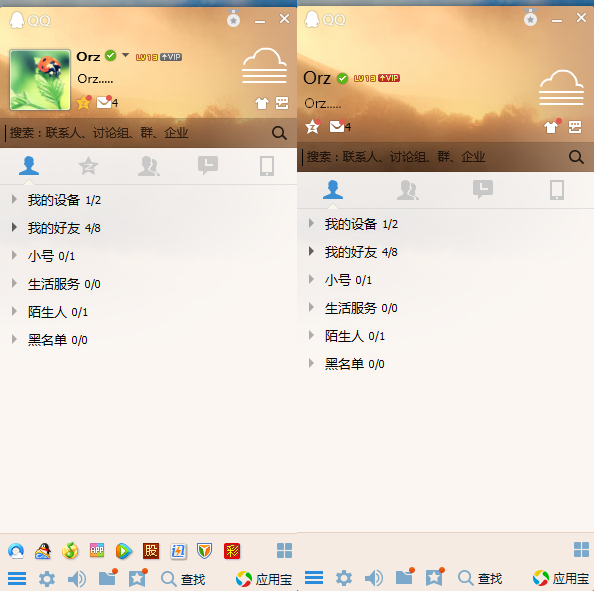The width and height of the screenshot is (596, 591).
Task: Open the blue lightning app icon in left window
Action: click(178, 551)
